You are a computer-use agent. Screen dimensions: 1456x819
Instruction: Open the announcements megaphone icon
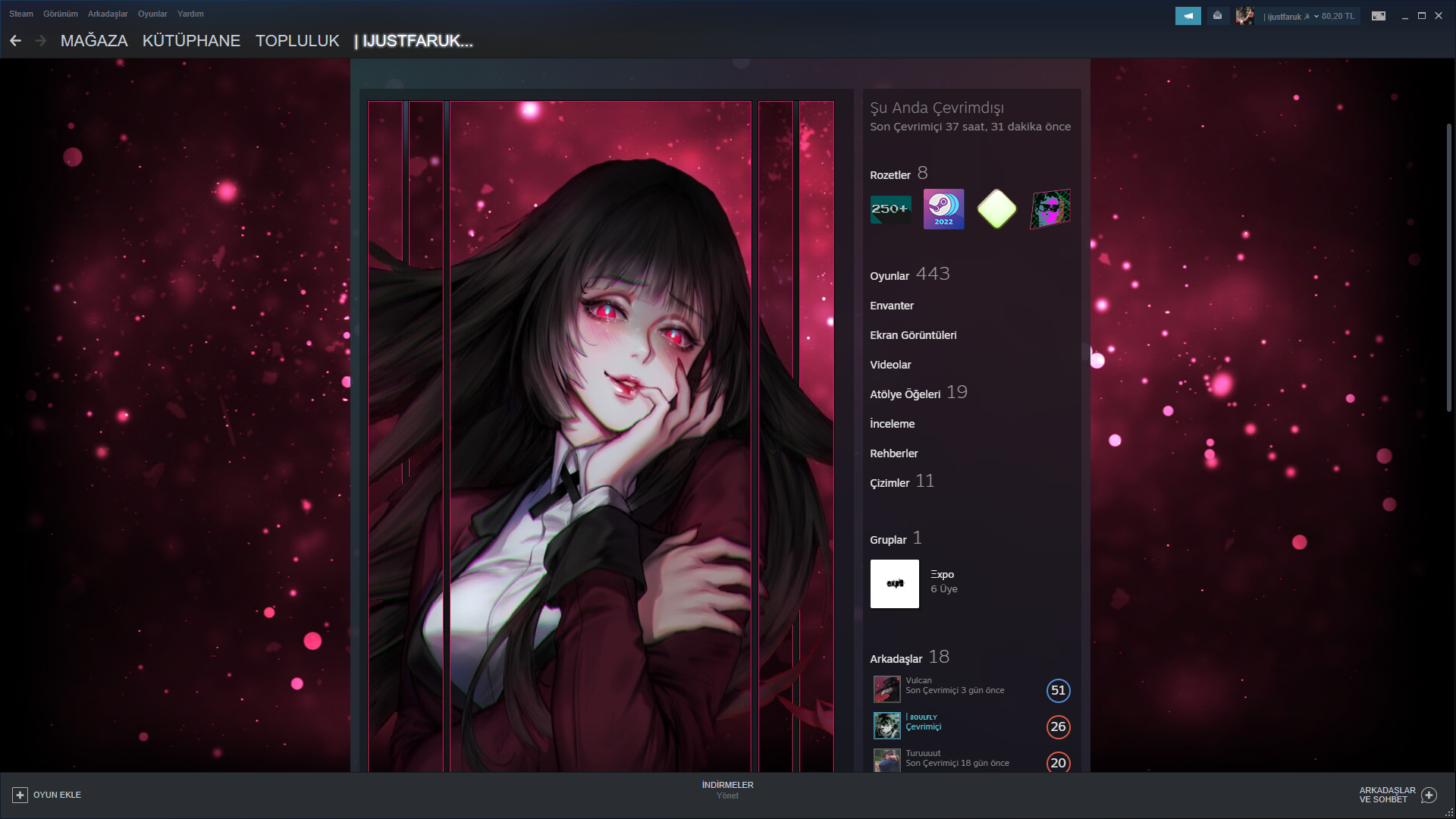[1188, 16]
